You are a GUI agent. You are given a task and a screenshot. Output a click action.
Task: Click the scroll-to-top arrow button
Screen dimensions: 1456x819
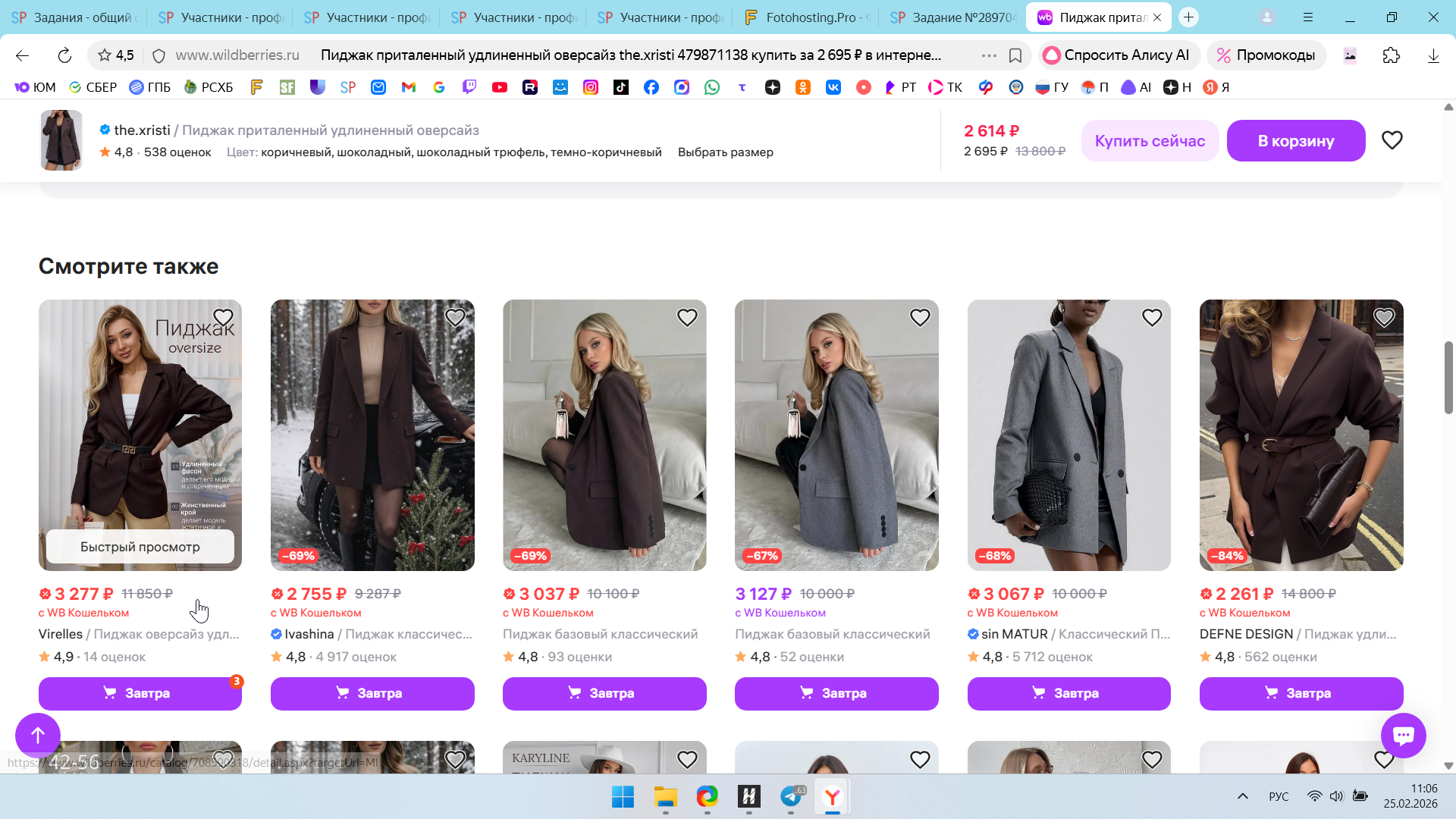point(37,735)
